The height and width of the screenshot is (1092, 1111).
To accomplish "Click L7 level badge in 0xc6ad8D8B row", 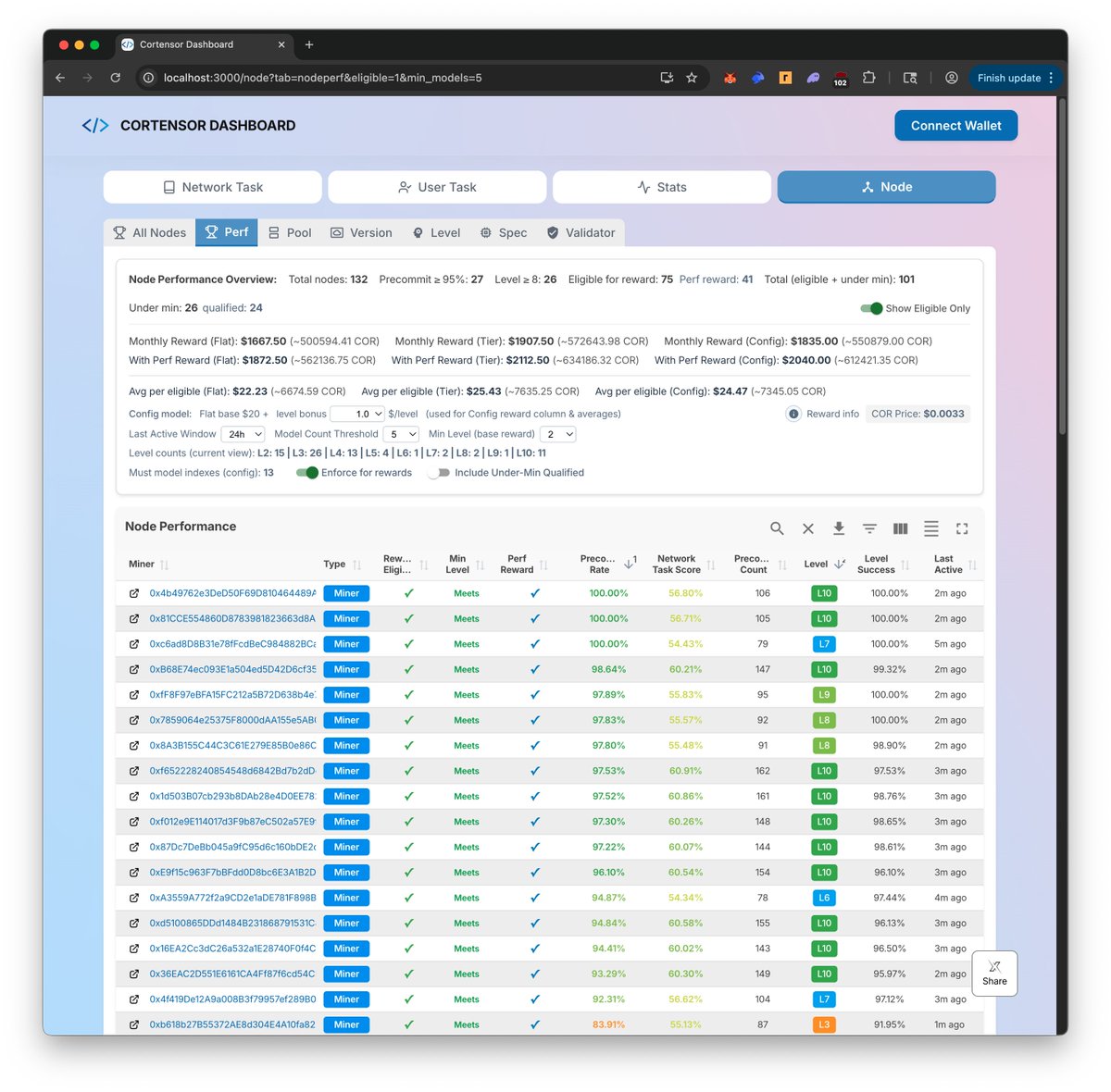I will (x=824, y=644).
